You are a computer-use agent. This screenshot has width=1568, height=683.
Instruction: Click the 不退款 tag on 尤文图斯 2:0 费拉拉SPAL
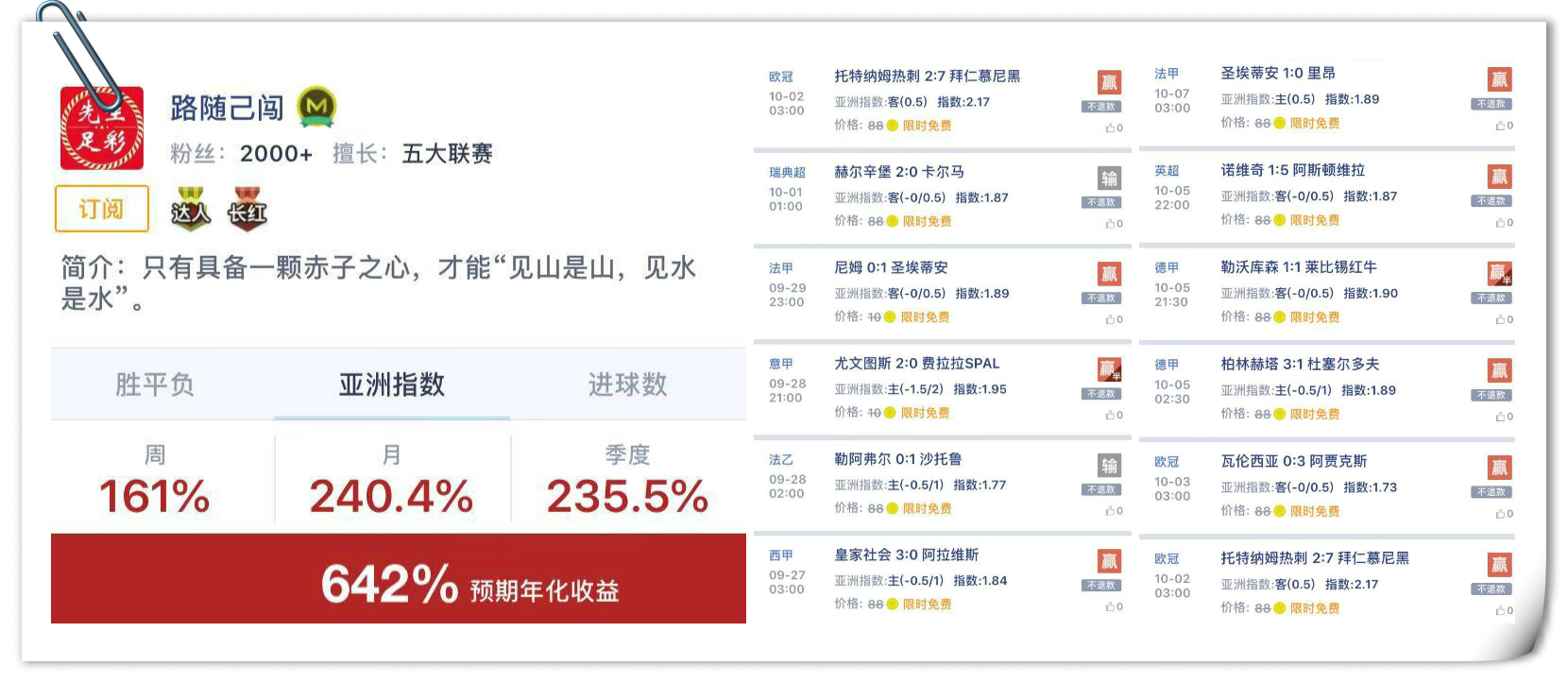coord(1101,394)
